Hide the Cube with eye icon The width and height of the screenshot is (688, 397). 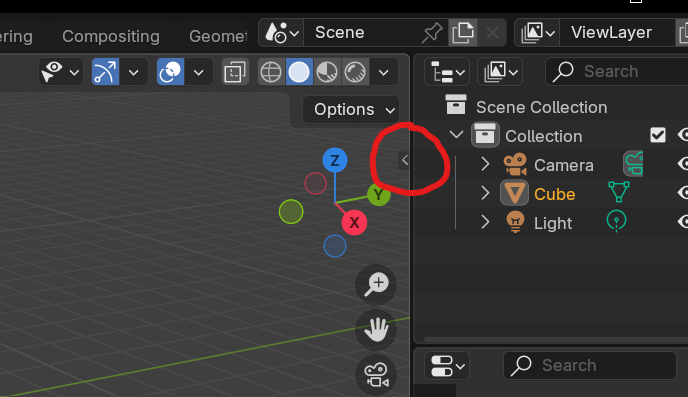tap(683, 193)
